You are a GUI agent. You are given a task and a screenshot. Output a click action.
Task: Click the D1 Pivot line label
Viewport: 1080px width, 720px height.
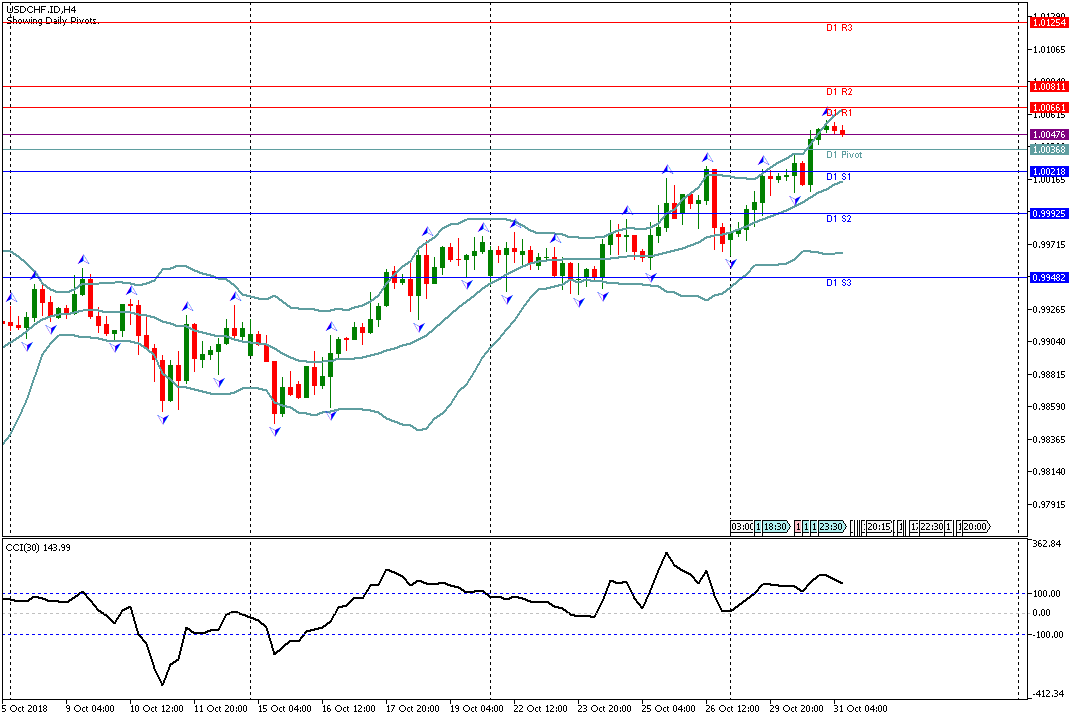(x=843, y=155)
